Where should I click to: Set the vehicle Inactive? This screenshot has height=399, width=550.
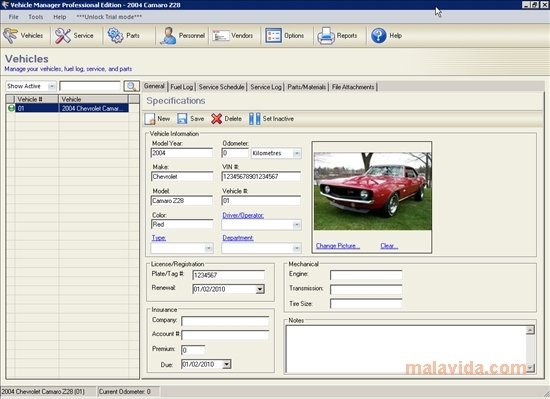[271, 119]
